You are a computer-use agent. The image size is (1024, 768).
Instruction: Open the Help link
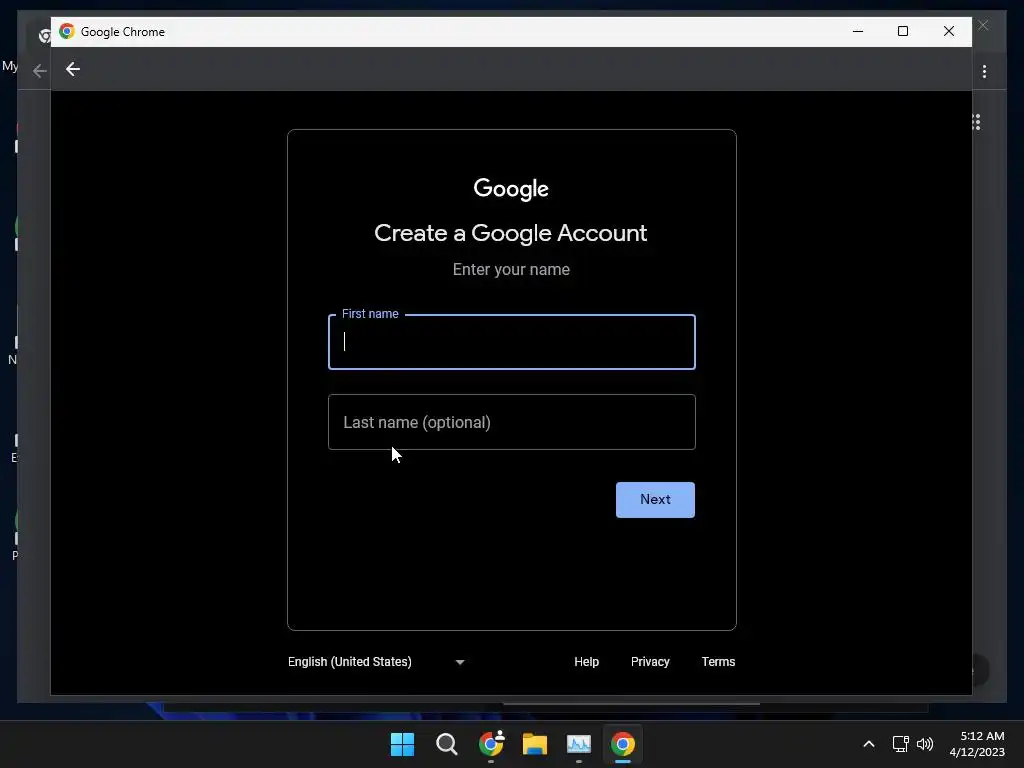click(x=586, y=662)
